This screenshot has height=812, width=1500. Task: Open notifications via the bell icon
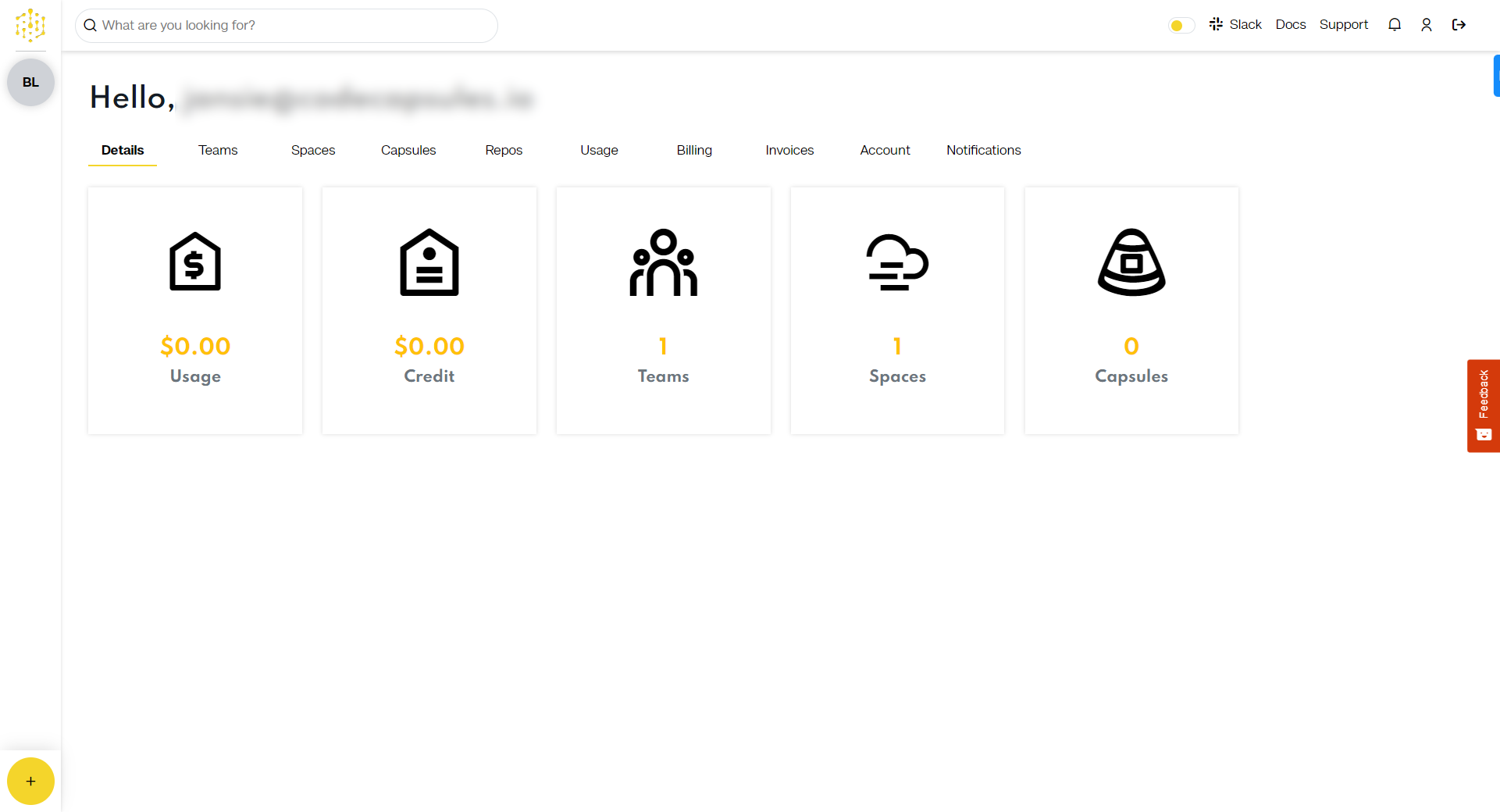point(1395,24)
